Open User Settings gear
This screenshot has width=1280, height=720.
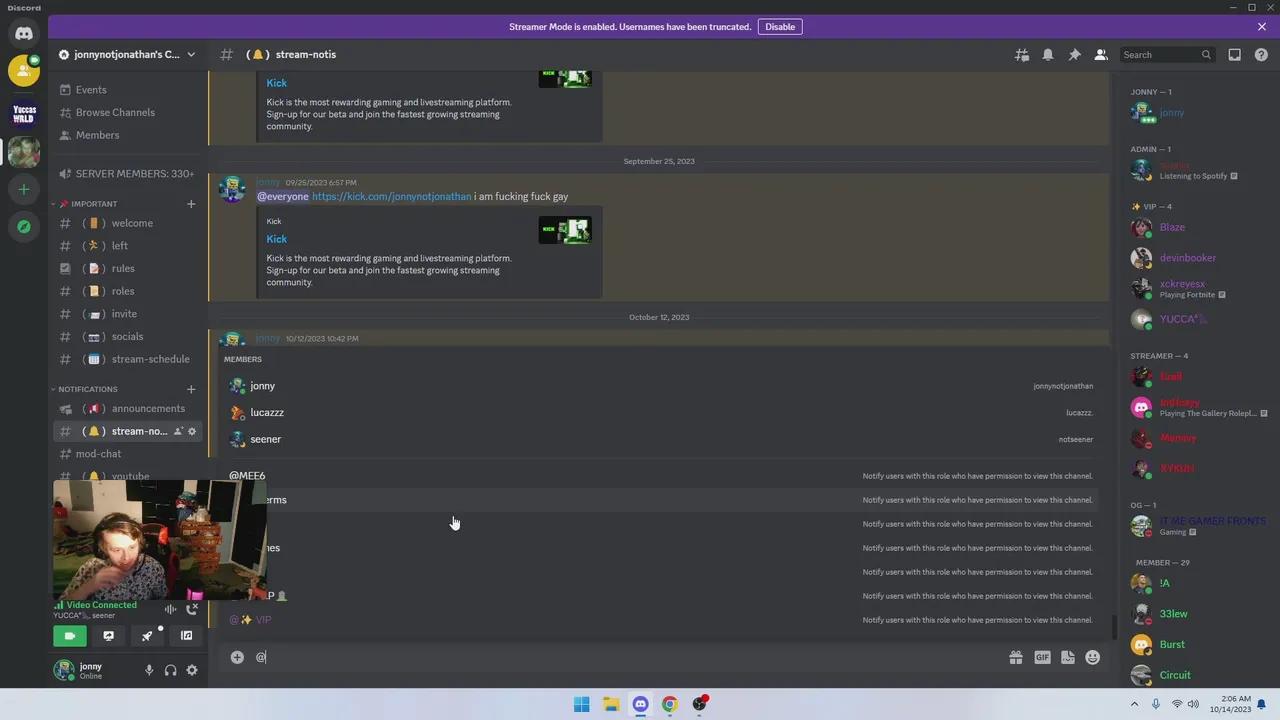coord(192,671)
